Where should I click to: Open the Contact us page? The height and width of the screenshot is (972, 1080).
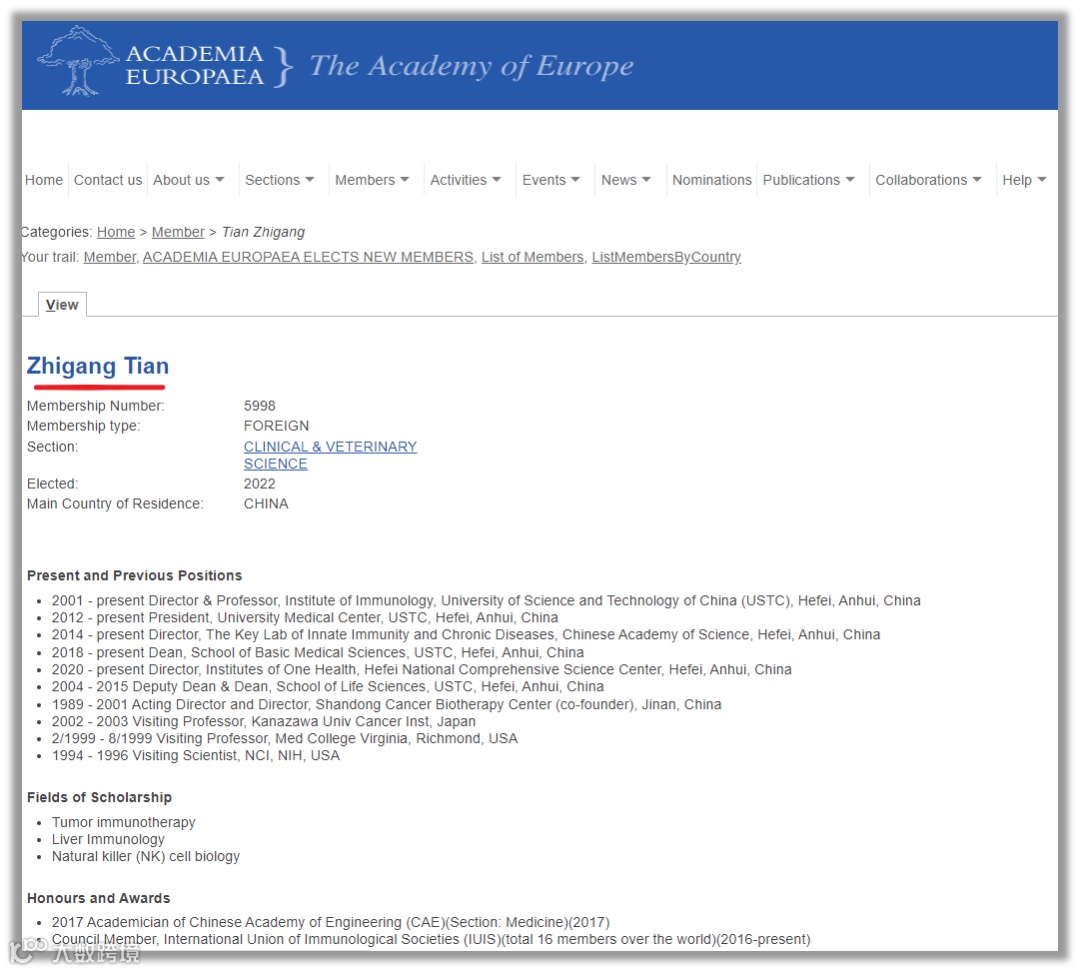(107, 180)
